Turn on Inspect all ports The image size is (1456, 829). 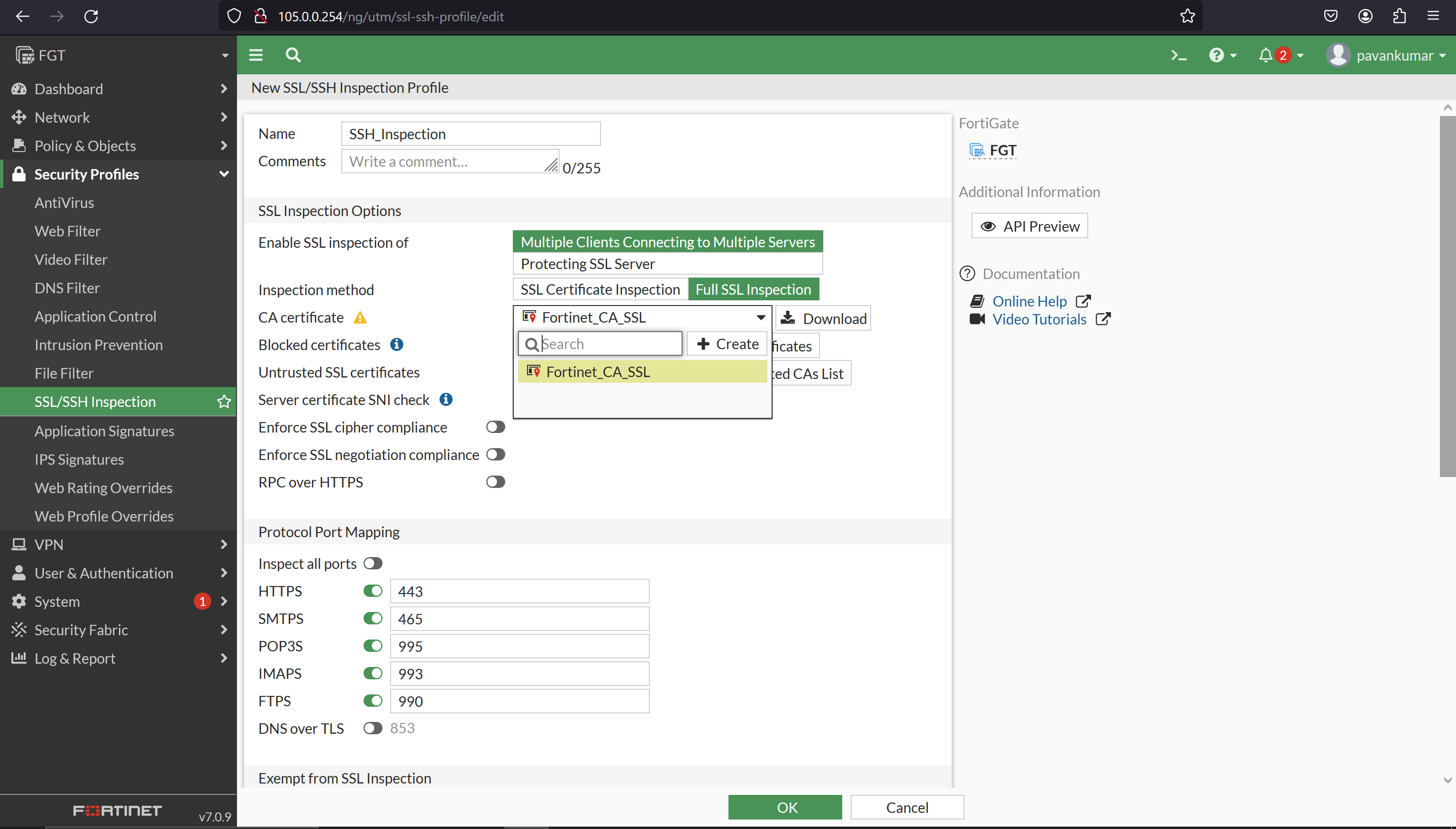point(373,563)
